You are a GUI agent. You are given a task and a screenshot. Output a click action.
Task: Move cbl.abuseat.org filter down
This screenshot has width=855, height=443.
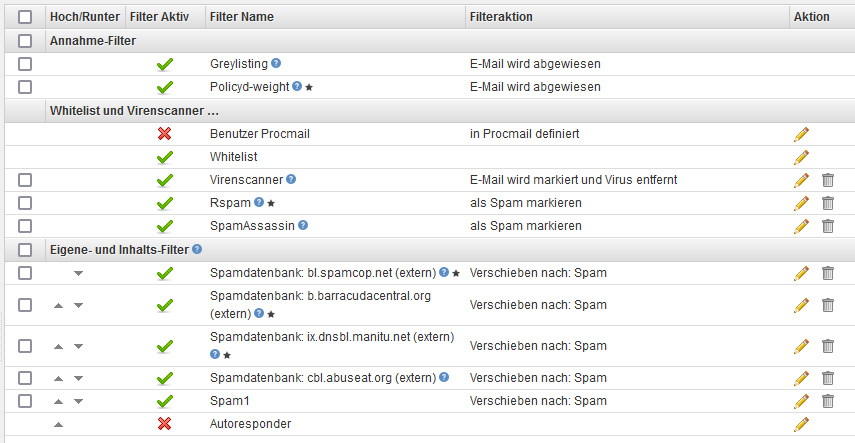point(79,378)
